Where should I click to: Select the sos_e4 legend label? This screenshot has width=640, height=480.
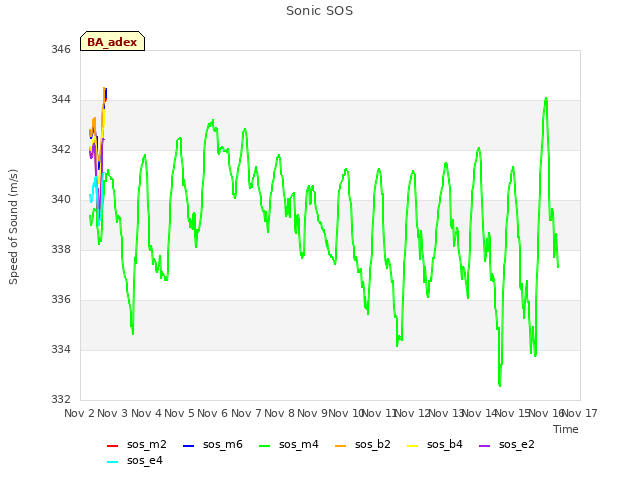pyautogui.click(x=144, y=460)
